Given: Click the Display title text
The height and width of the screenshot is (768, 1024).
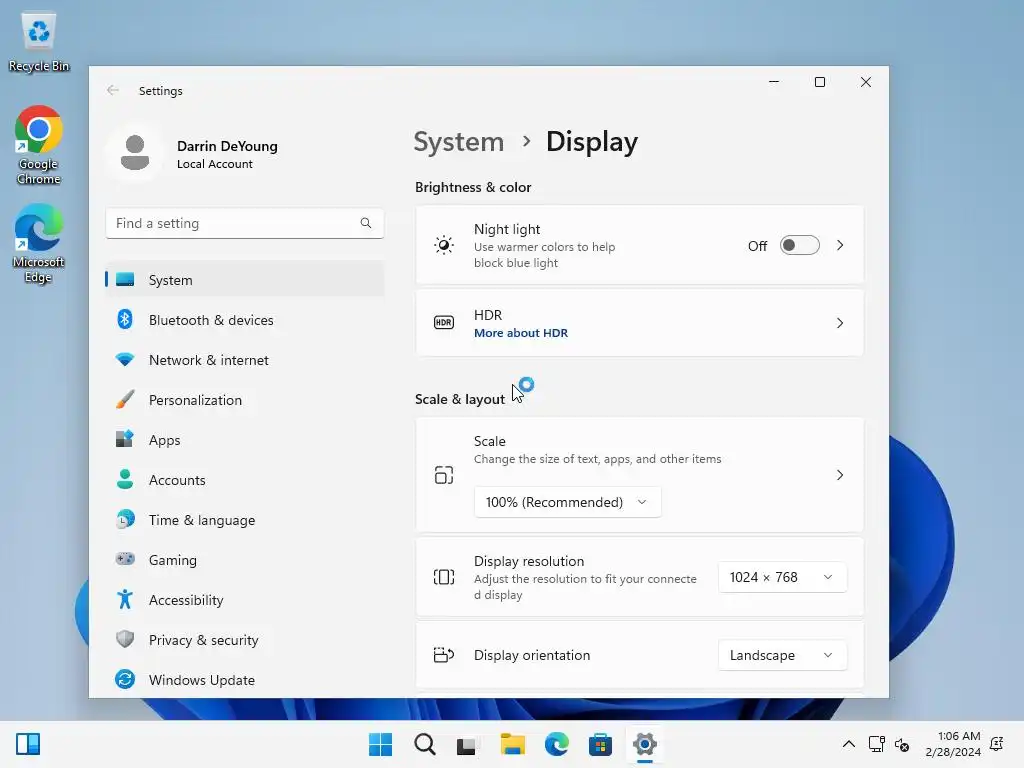Looking at the screenshot, I should point(592,142).
